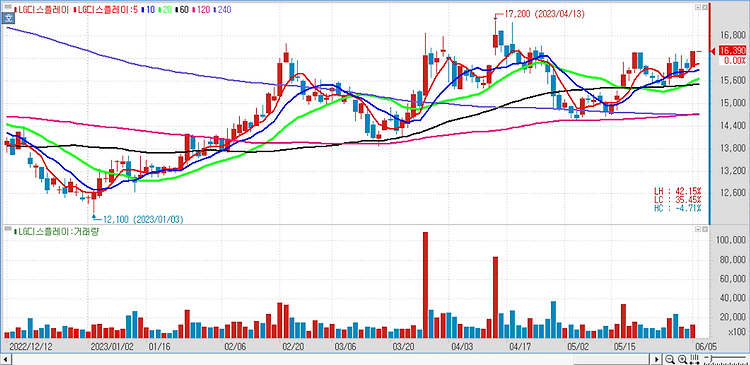
Task: Click the tallest red volume bar above 100,000
Action: click(425, 285)
